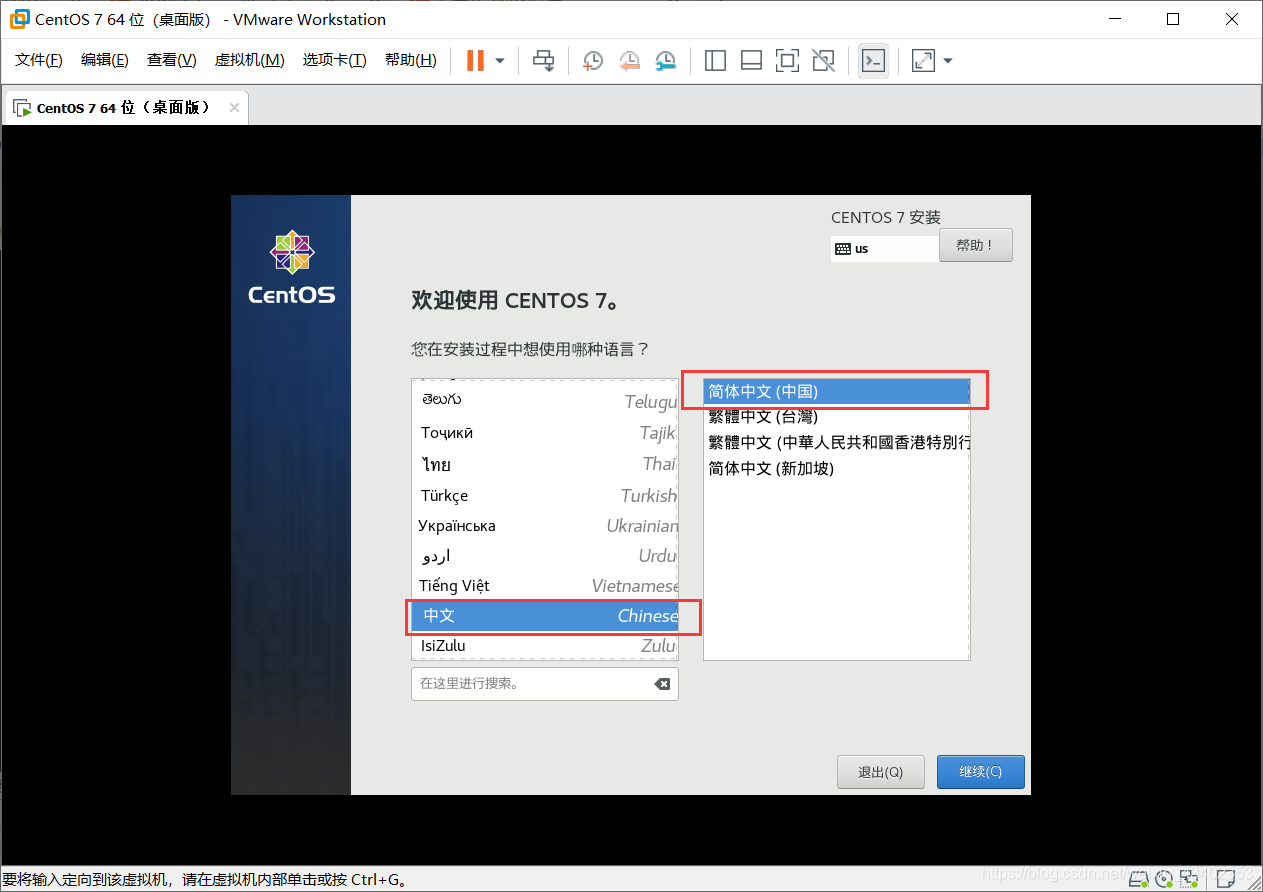1263x892 pixels.
Task: Toggle the console view icon
Action: click(873, 61)
